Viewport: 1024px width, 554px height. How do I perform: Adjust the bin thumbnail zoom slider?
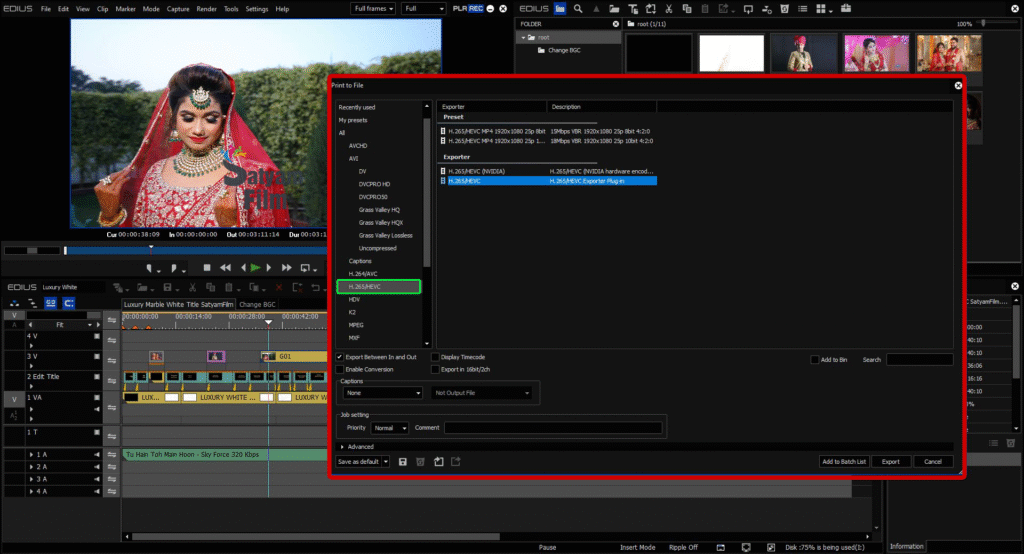(984, 24)
